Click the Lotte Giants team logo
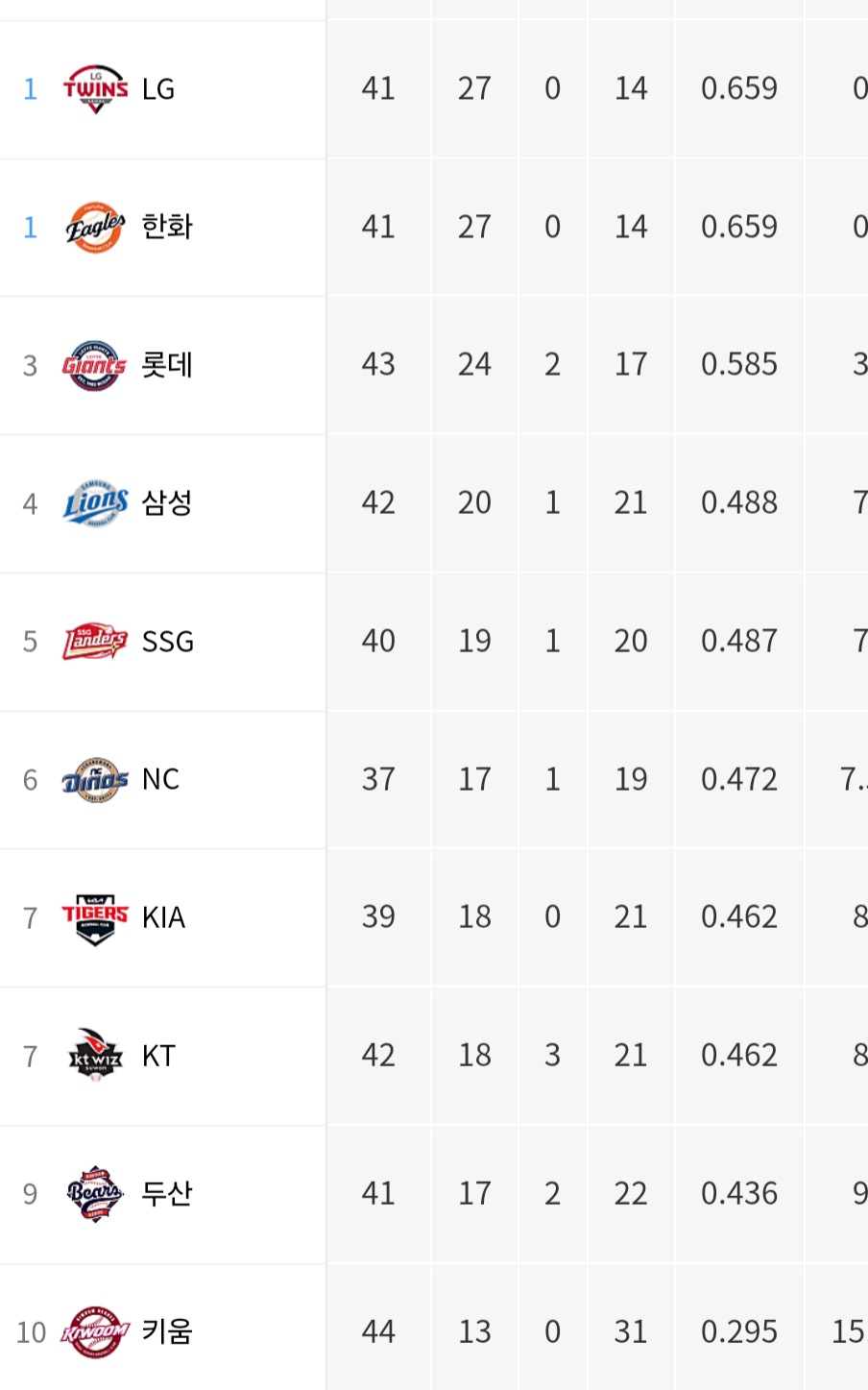 coord(95,365)
